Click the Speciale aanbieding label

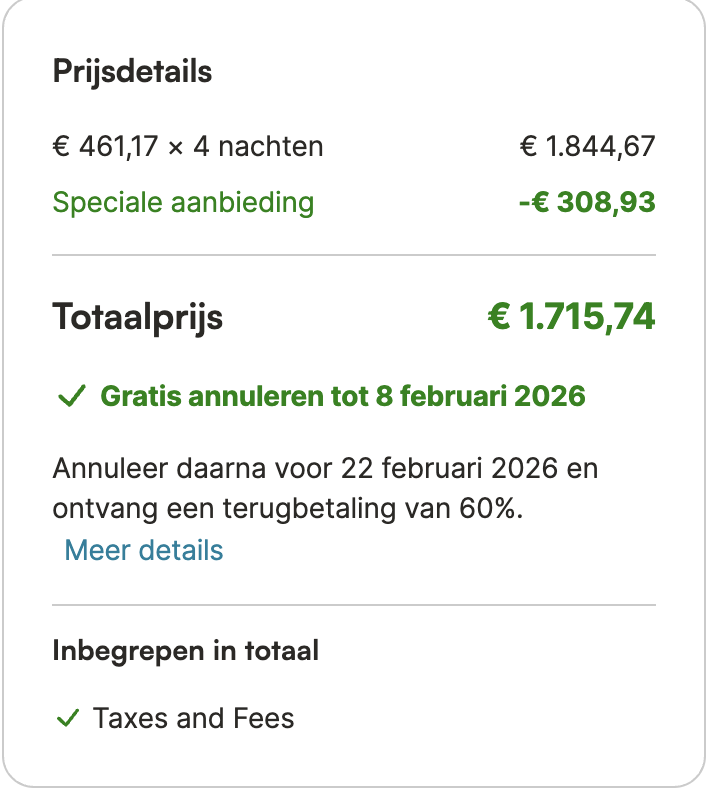point(183,203)
